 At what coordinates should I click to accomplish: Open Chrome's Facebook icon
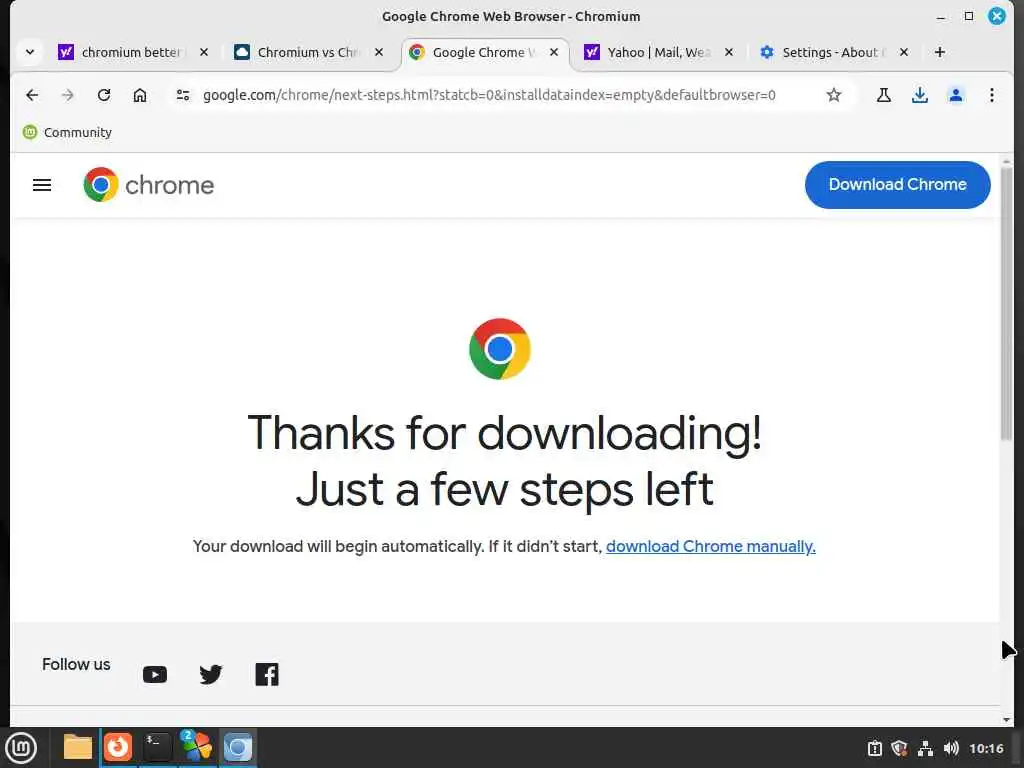pyautogui.click(x=266, y=675)
